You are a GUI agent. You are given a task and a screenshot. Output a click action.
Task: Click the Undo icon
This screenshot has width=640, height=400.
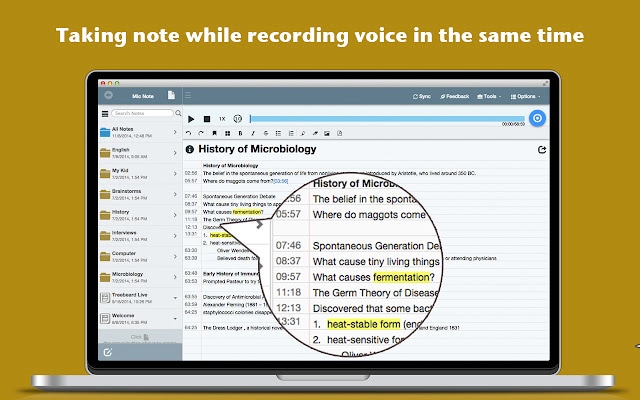click(188, 133)
